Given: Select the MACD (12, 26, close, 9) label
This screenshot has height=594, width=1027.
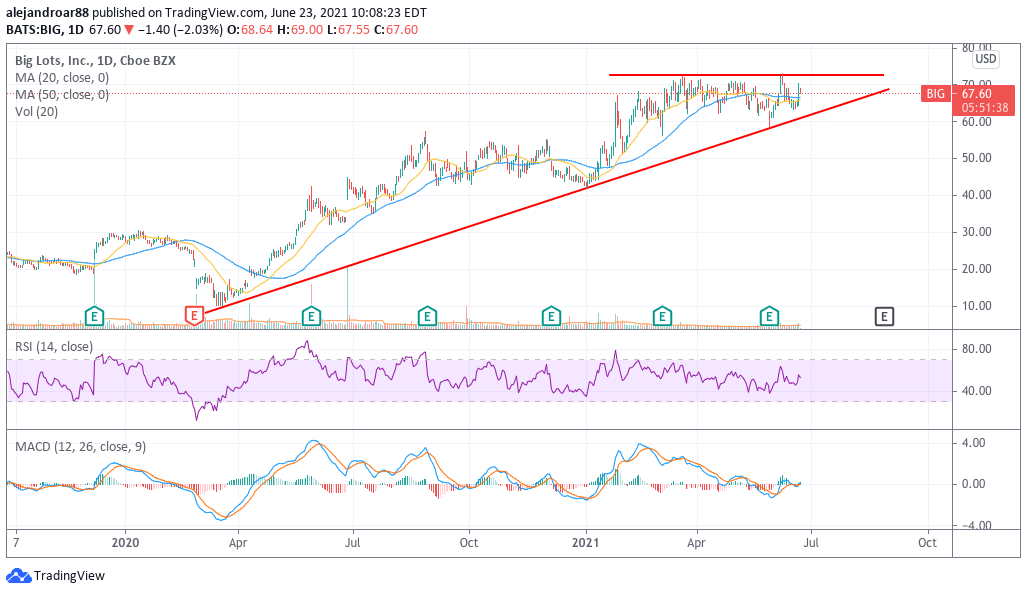Looking at the screenshot, I should click(81, 447).
